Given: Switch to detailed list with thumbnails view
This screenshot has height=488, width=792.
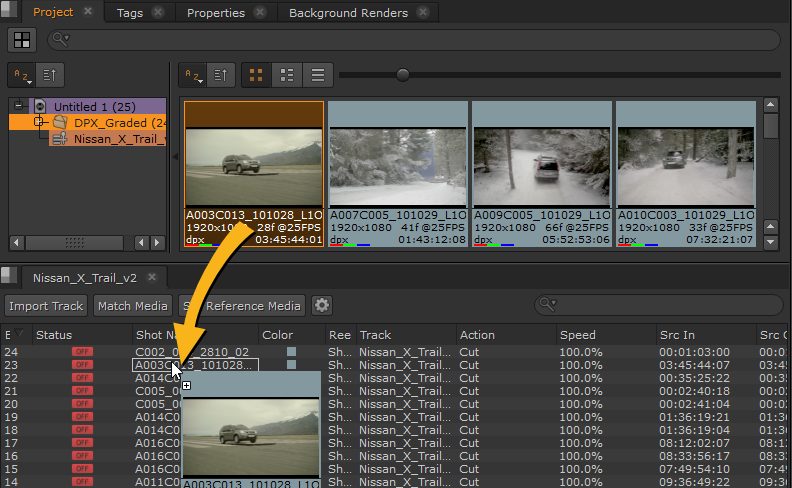Looking at the screenshot, I should pos(287,75).
